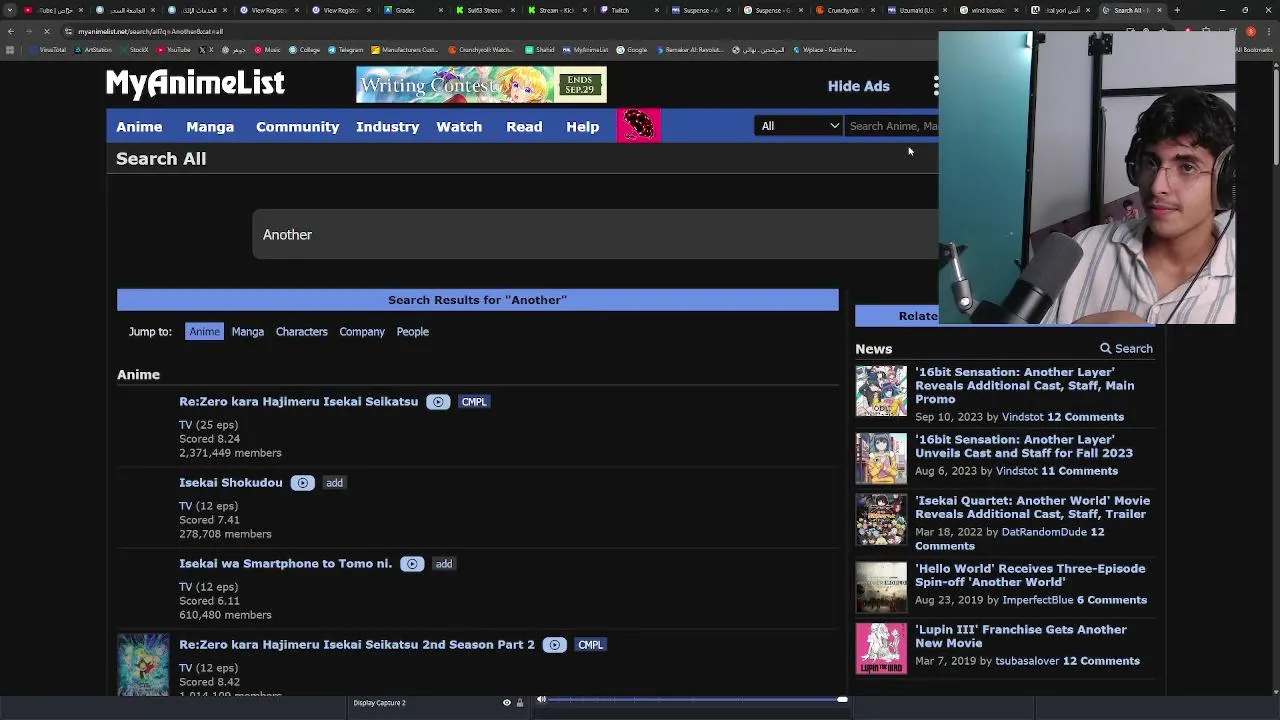The image size is (1280, 720).
Task: Open Re:Zero 2nd Season Part 2
Action: point(357,644)
